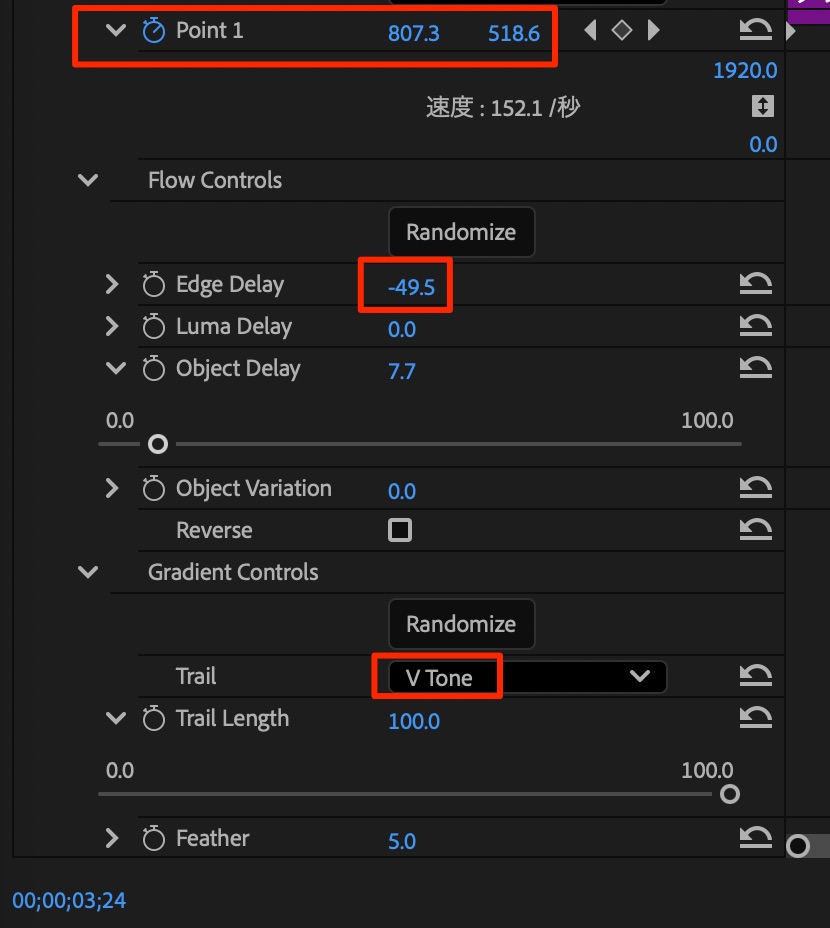
Task: Toggle the Point 1 animation stopwatch
Action: tap(153, 31)
